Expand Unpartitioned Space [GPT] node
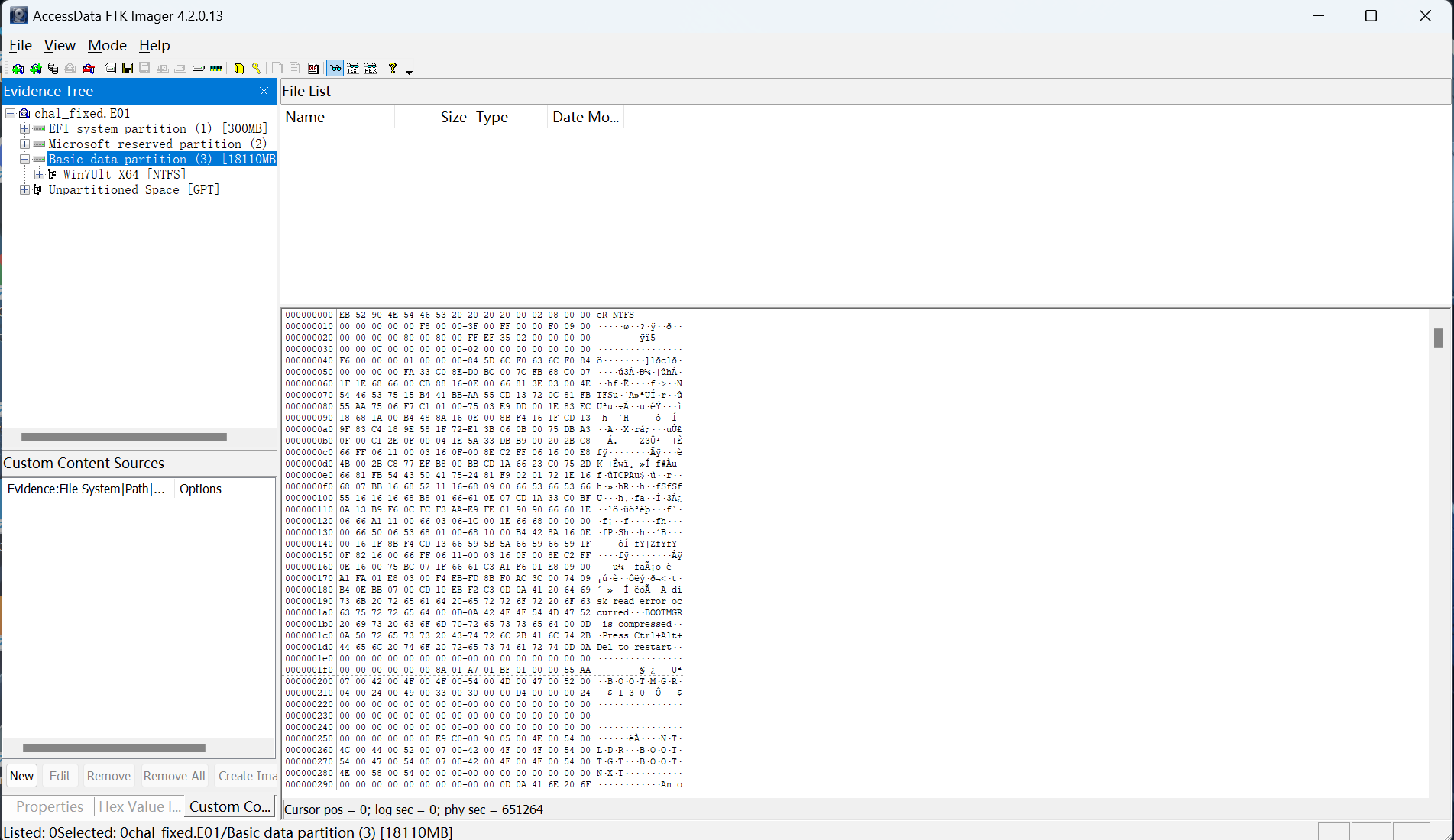Viewport: 1454px width, 840px height. coord(24,189)
